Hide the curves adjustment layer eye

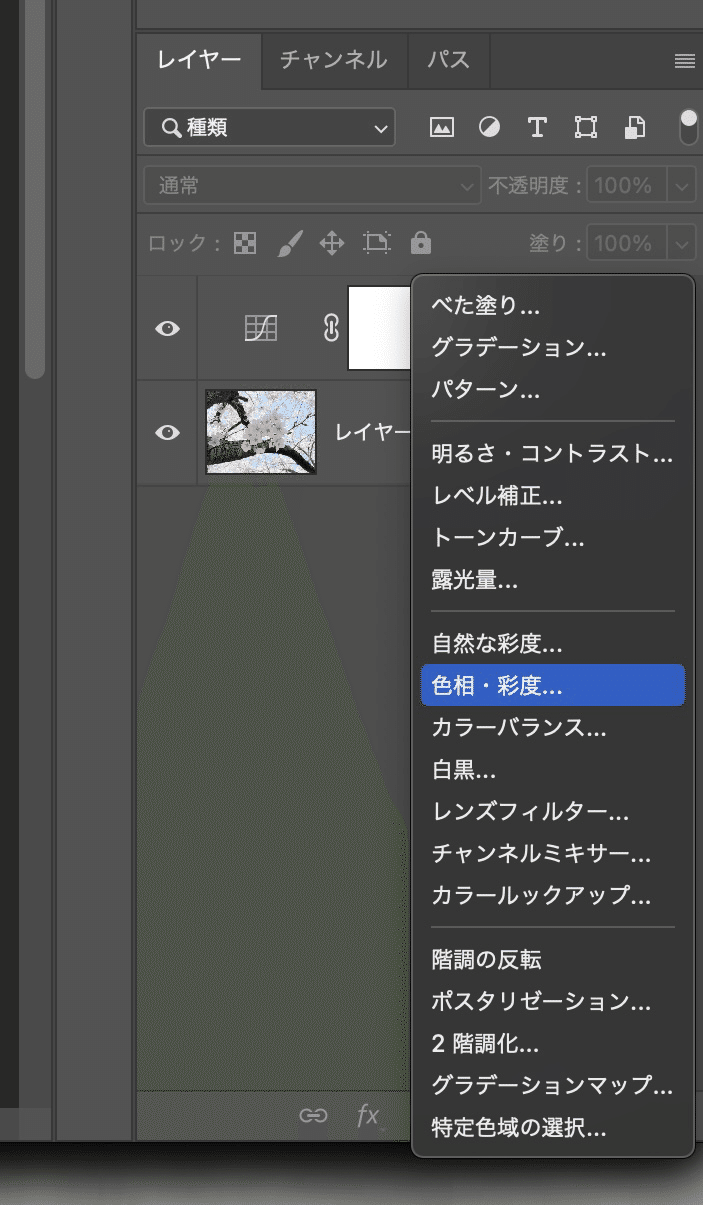[x=167, y=328]
